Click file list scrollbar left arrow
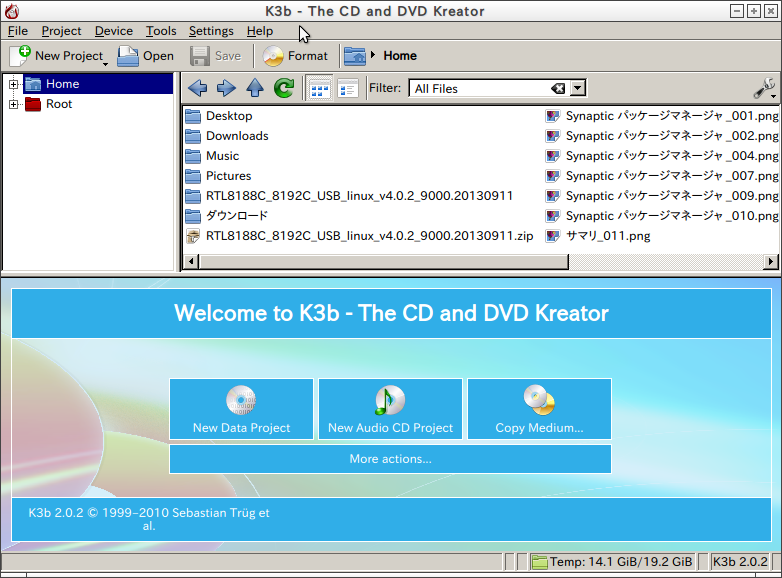 tap(191, 261)
